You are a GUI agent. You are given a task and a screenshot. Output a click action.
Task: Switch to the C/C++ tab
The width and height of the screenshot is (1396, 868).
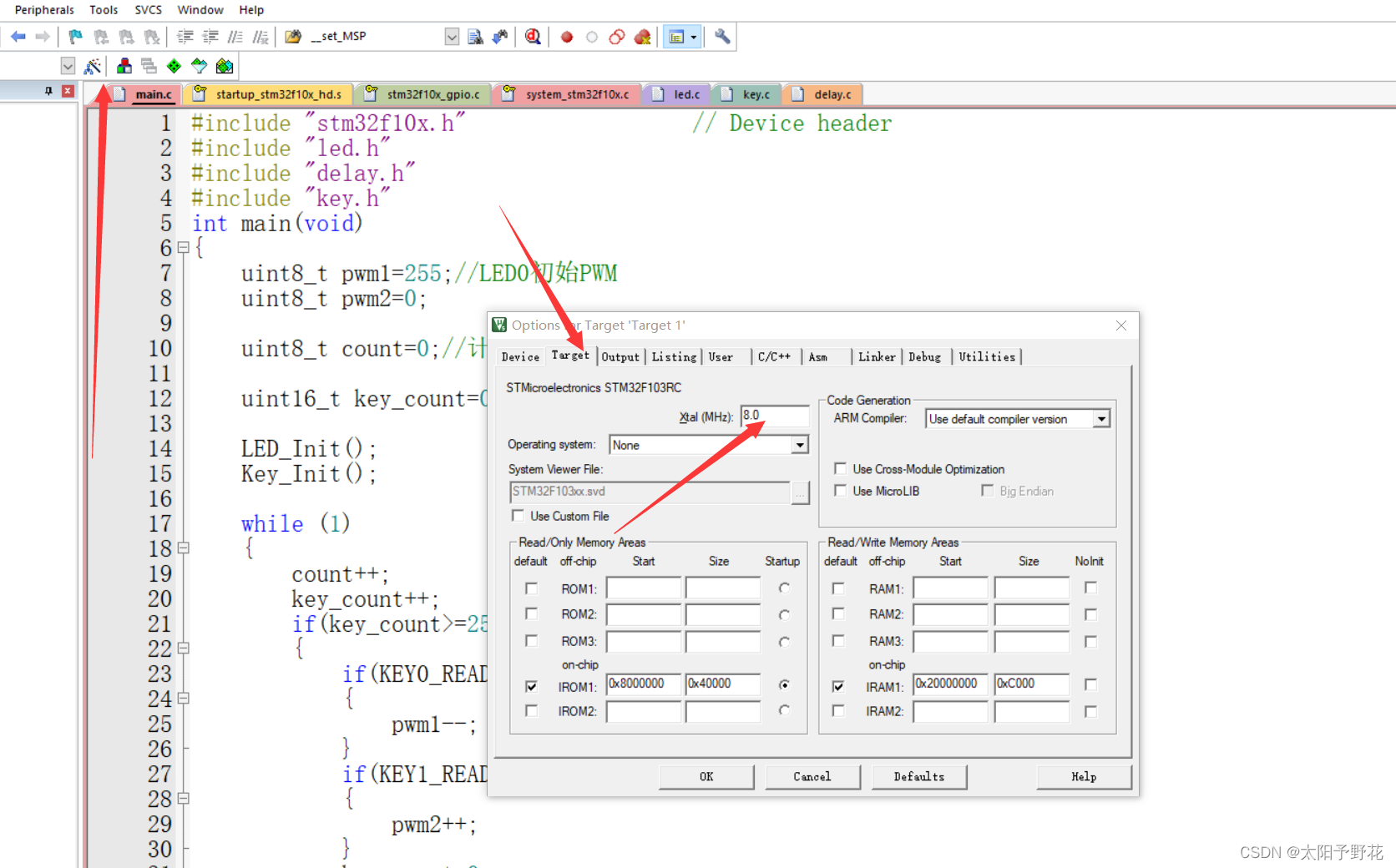click(x=774, y=356)
